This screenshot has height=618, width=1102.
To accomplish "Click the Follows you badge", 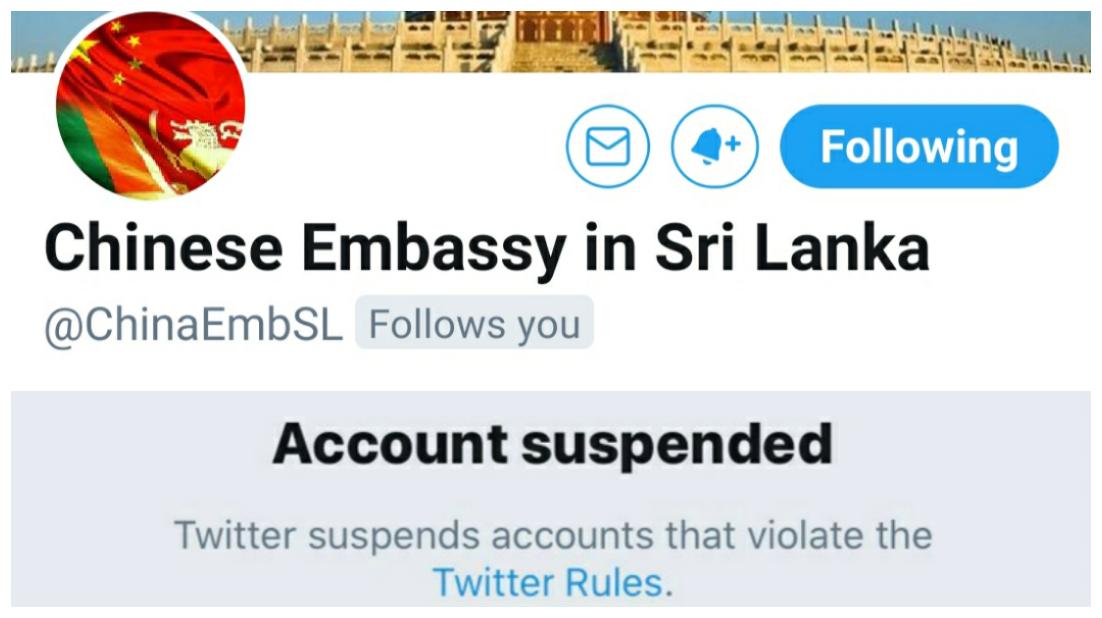I will 474,323.
